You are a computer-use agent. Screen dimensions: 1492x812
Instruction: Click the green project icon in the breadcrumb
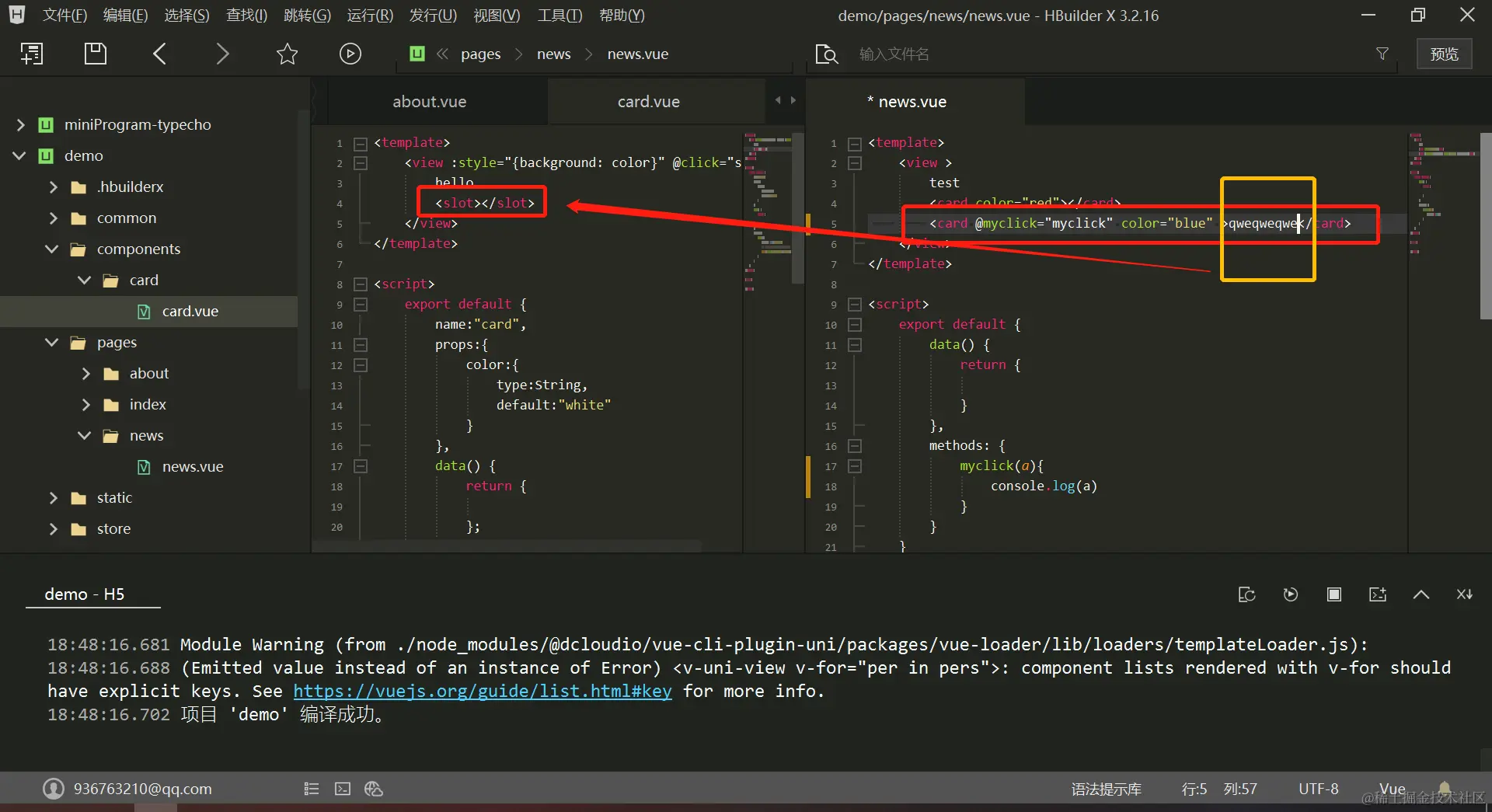click(x=417, y=54)
